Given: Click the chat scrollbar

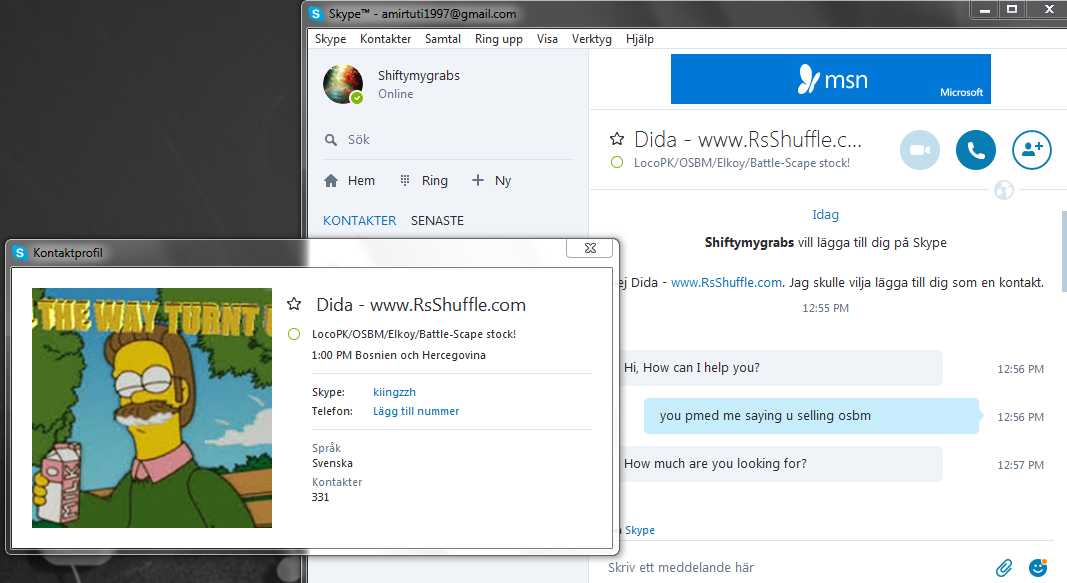Looking at the screenshot, I should pyautogui.click(x=1064, y=250).
